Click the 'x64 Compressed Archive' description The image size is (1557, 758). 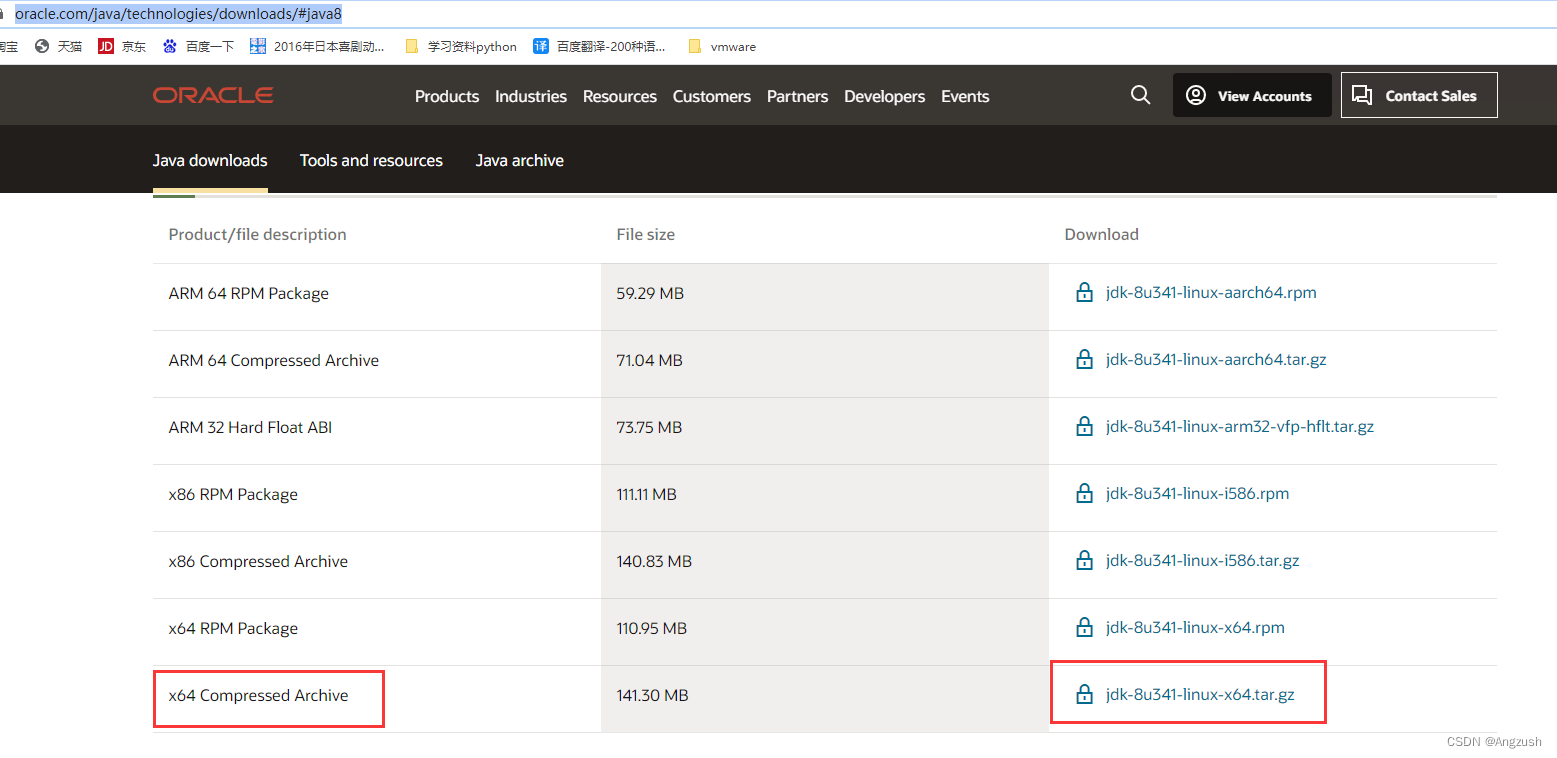click(258, 695)
